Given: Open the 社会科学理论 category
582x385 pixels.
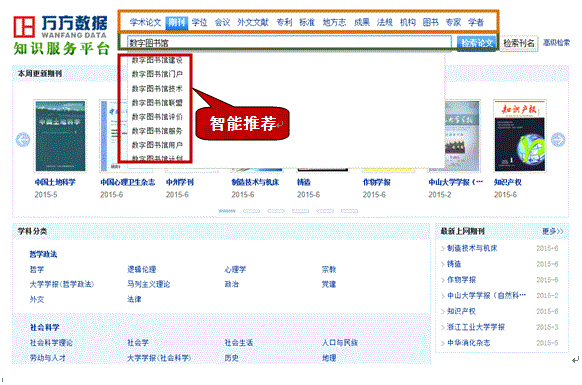Looking at the screenshot, I should (x=51, y=343).
